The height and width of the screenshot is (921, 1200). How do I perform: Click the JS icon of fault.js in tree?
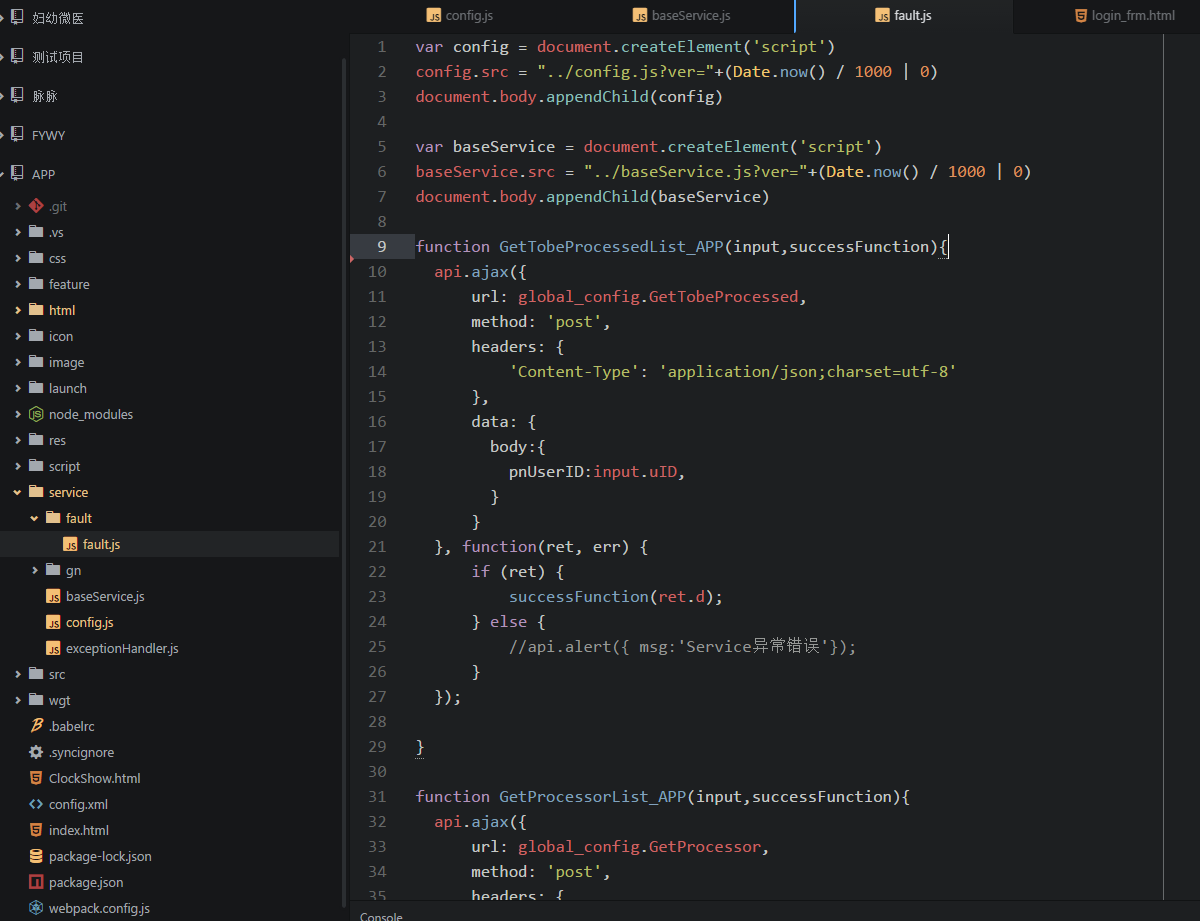70,544
